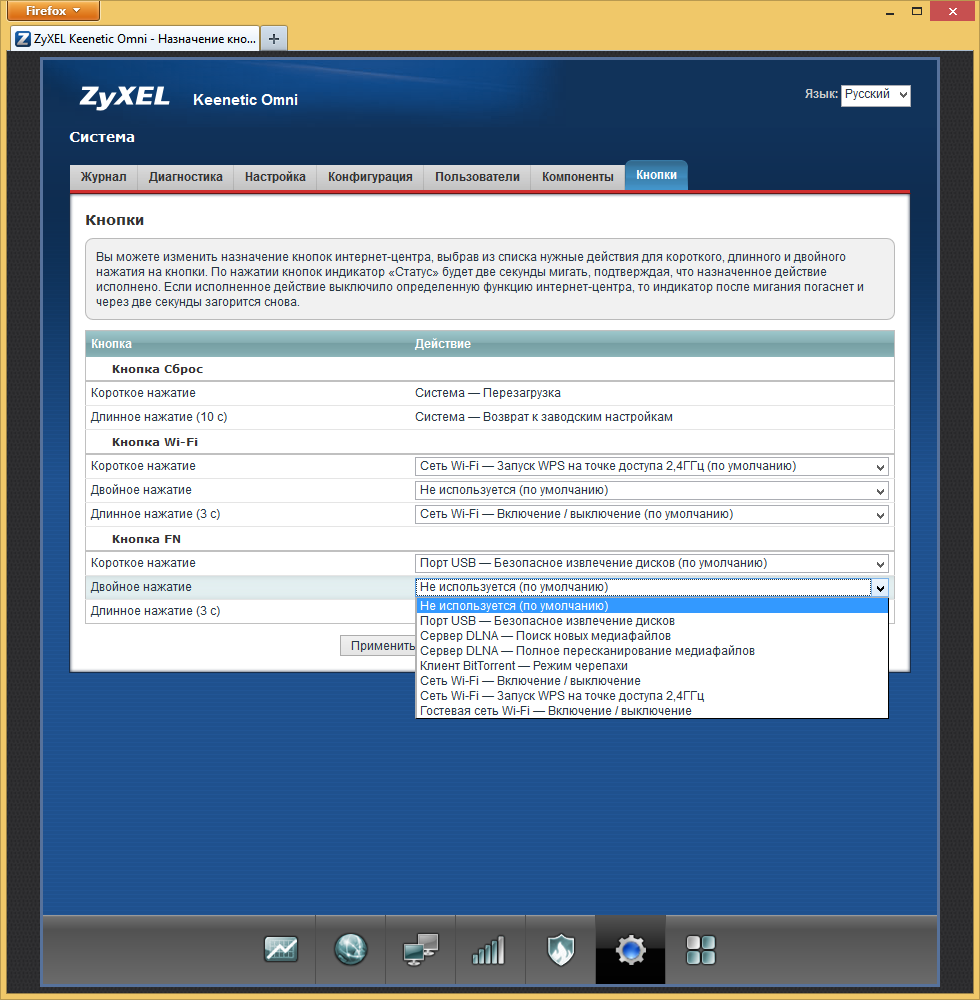Click the Кнопка Wi-Fi section header
Screen dimensions: 980x1000
click(155, 442)
